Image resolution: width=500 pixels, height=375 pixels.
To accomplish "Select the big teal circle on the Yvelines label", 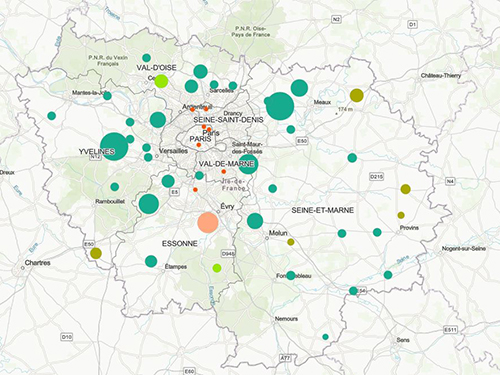I will coord(114,146).
